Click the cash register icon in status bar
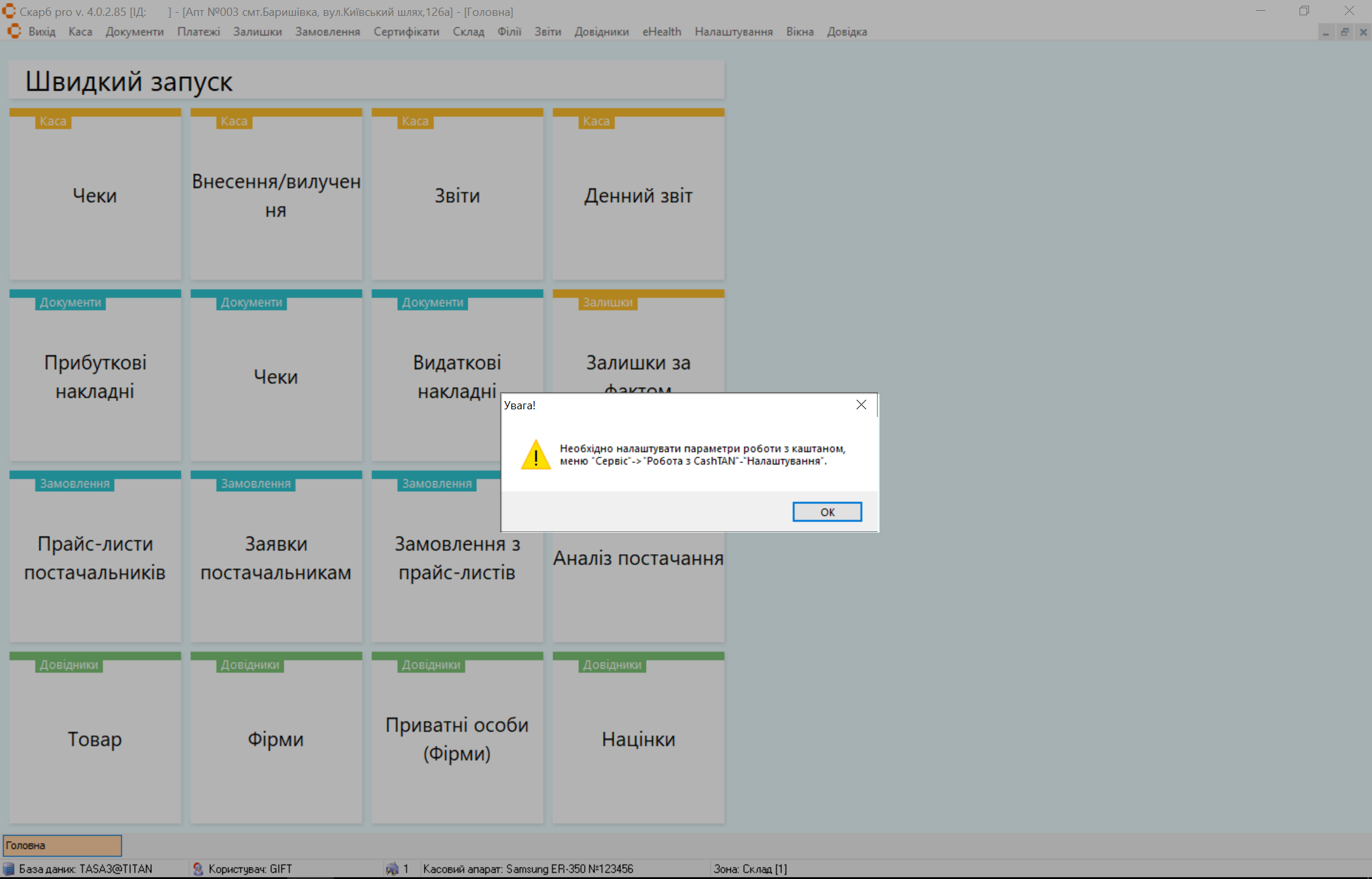 pyautogui.click(x=392, y=868)
